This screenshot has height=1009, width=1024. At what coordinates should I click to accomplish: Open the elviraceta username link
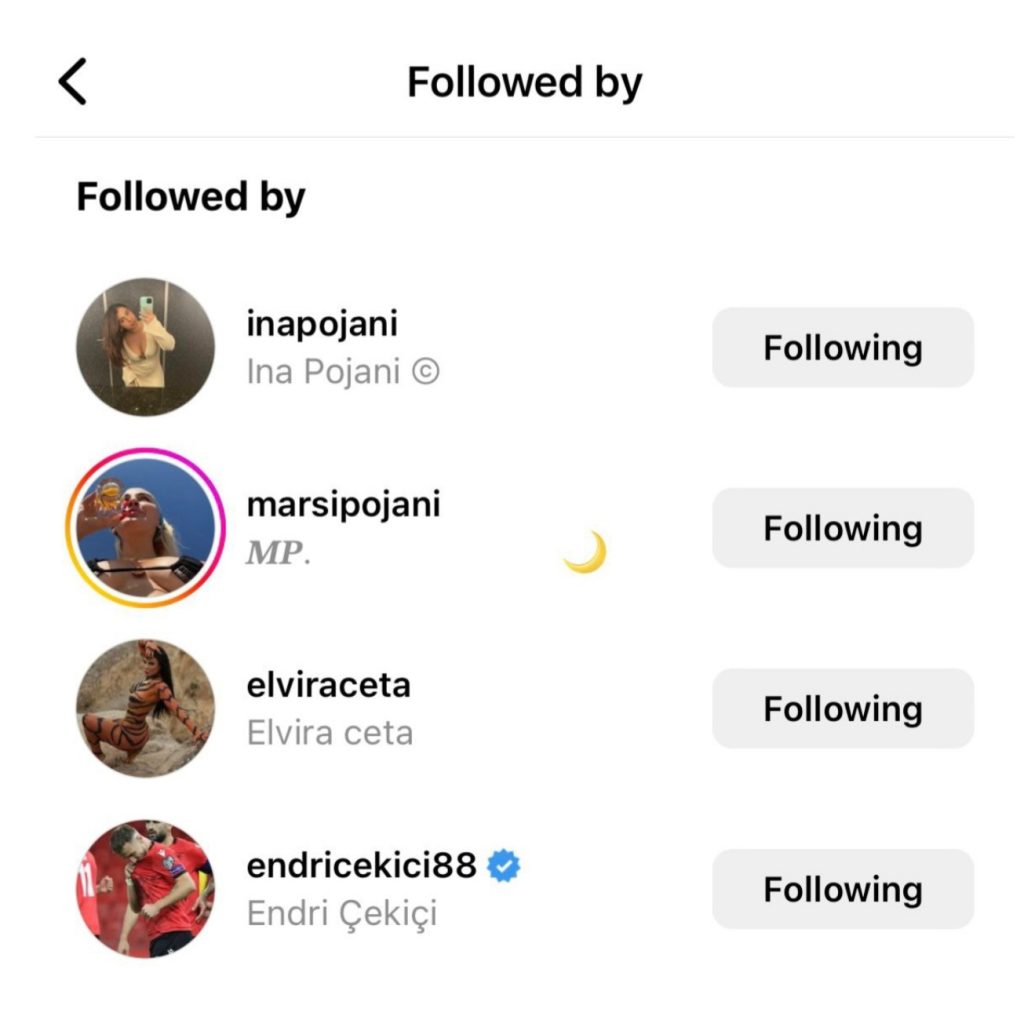coord(328,685)
